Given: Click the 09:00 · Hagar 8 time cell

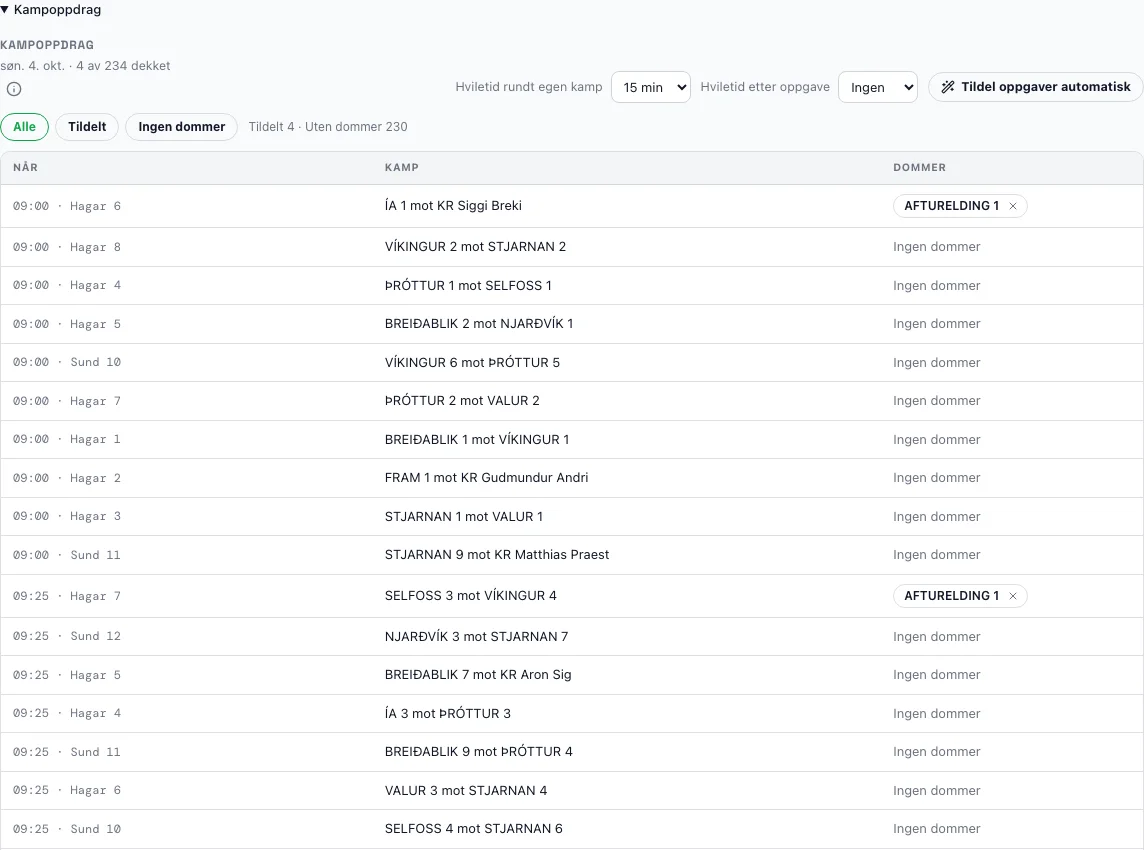Looking at the screenshot, I should pos(67,247).
